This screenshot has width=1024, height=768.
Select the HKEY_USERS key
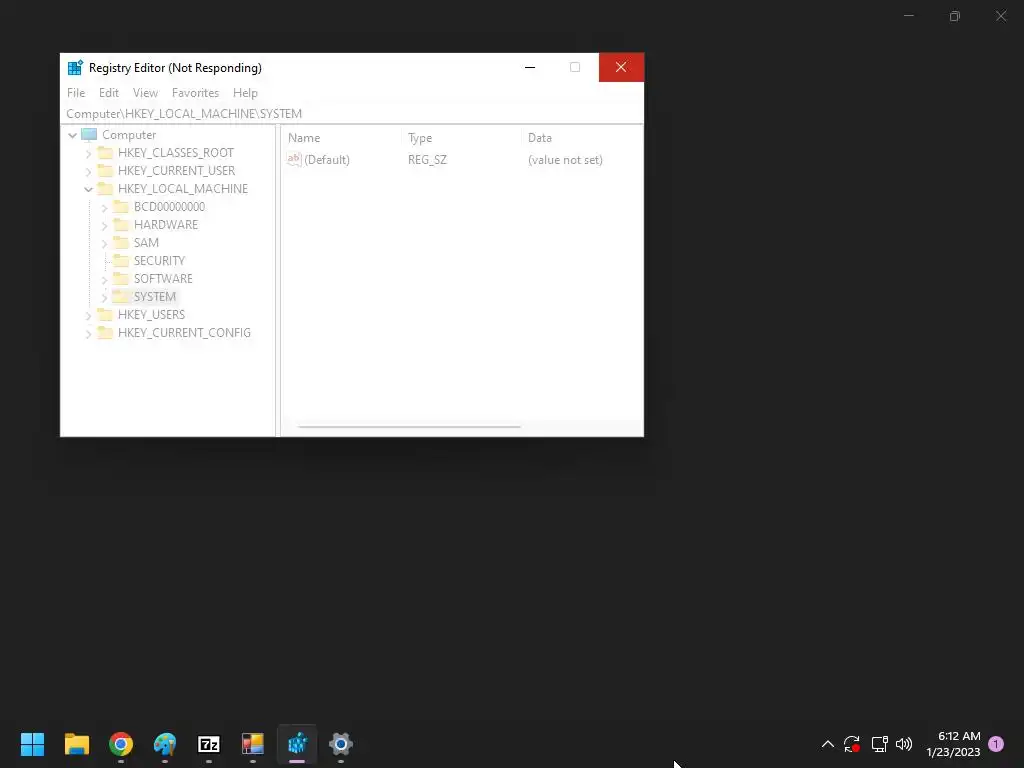coord(151,314)
